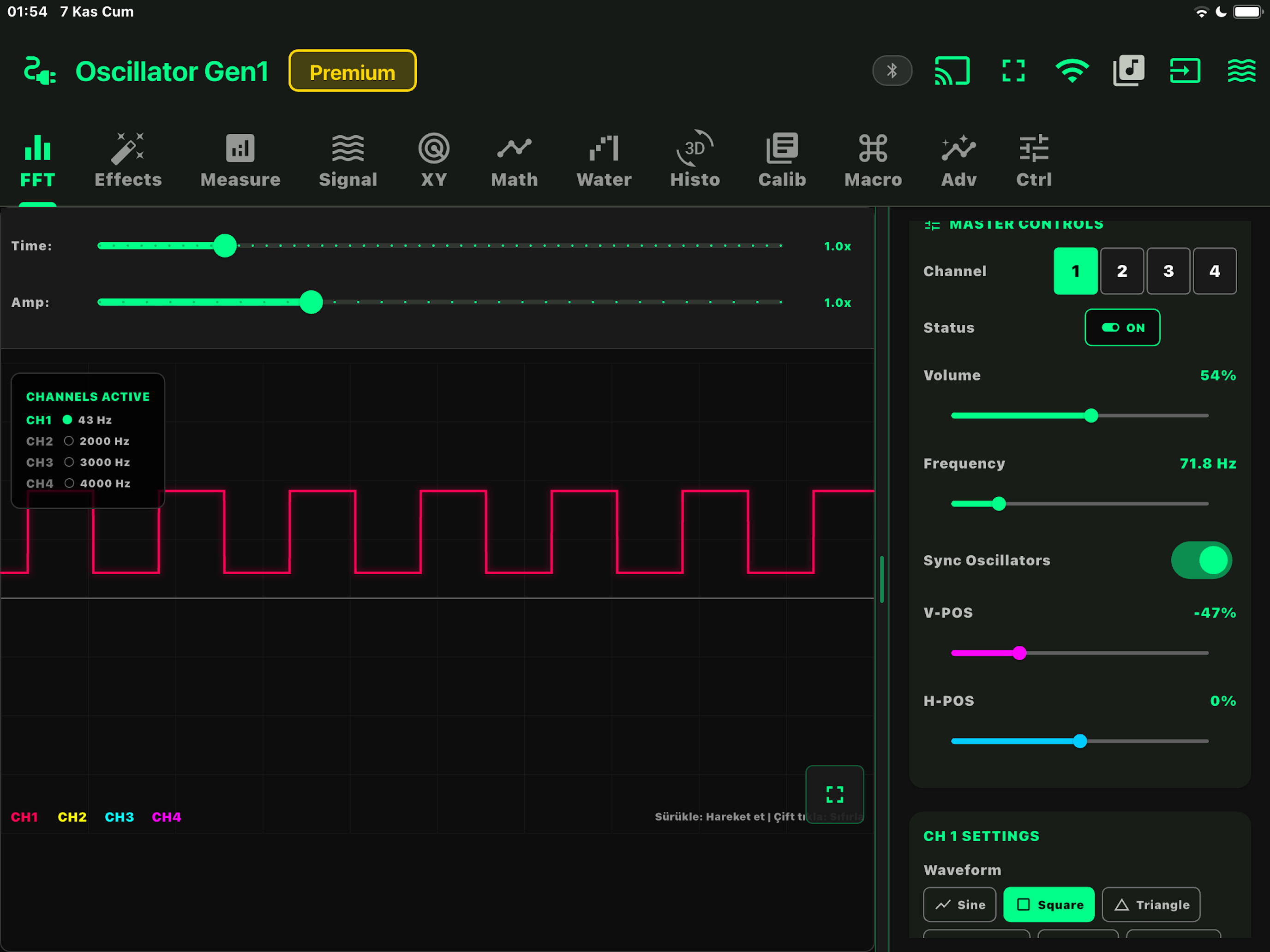Click the status bar battery icon

1247,12
